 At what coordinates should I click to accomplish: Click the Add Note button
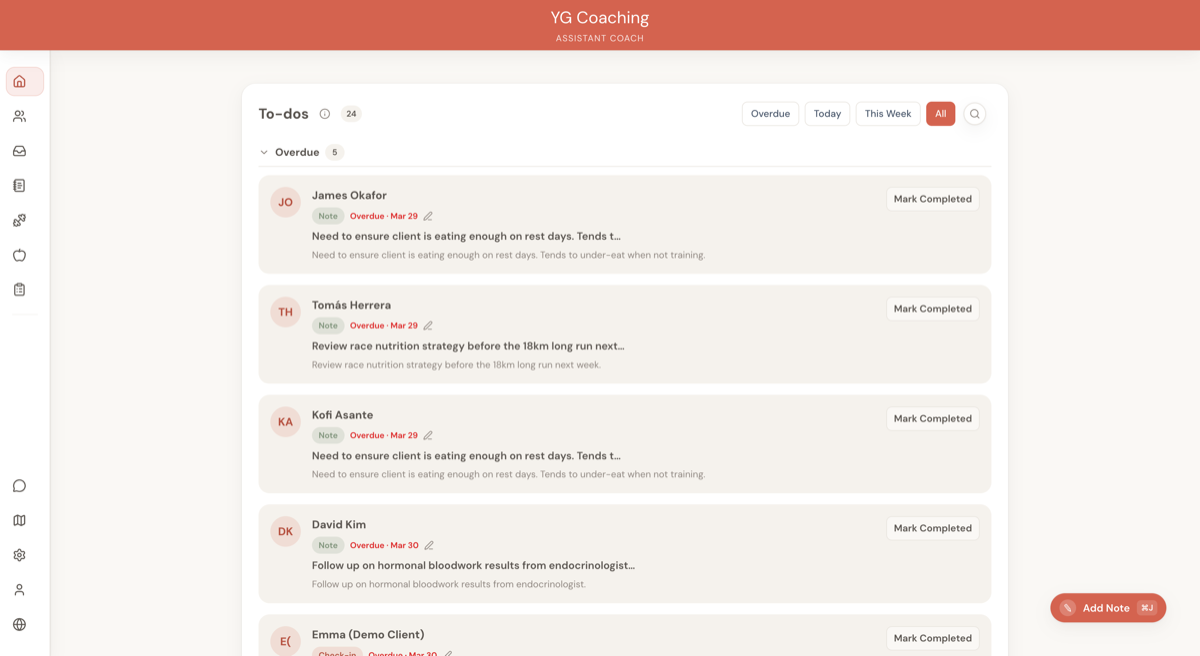(x=1107, y=607)
